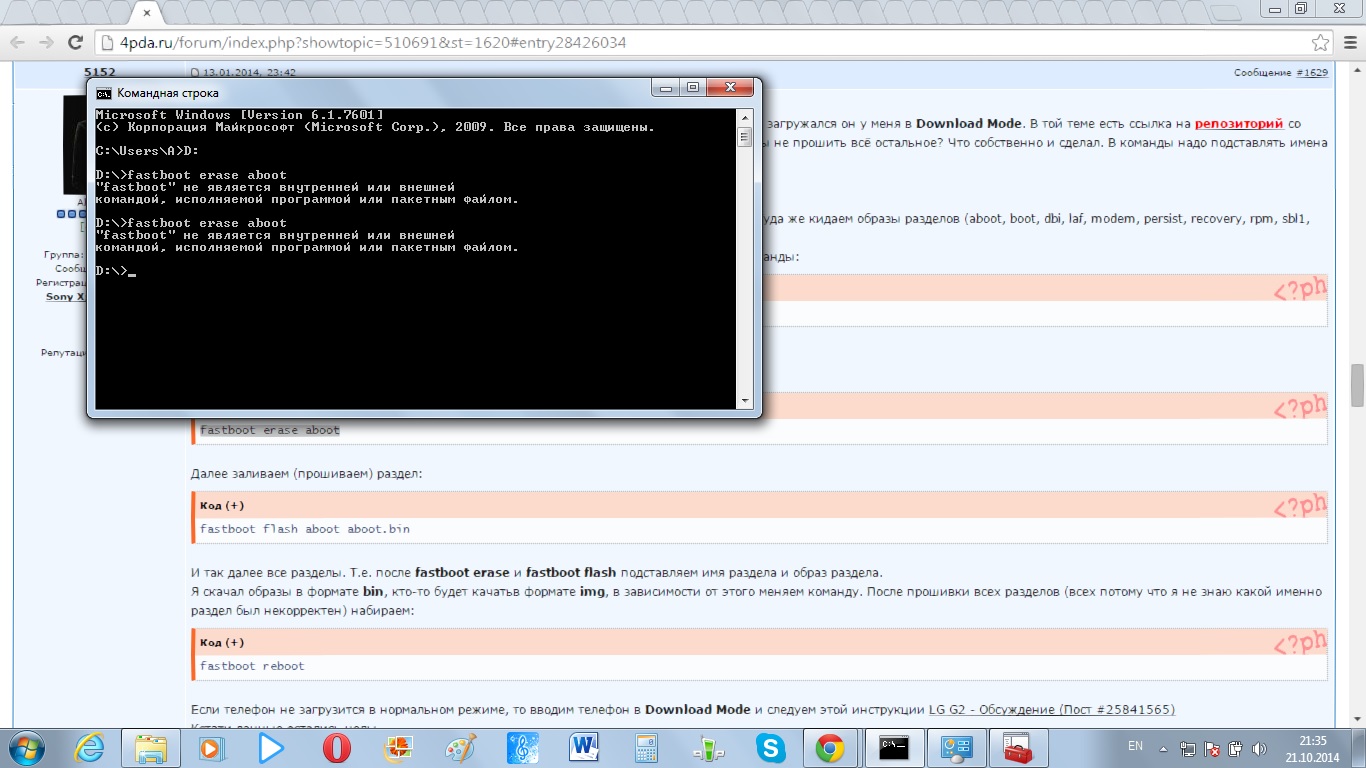This screenshot has height=768, width=1366.
Task: Launch Internet Explorer from the taskbar
Action: pos(89,748)
